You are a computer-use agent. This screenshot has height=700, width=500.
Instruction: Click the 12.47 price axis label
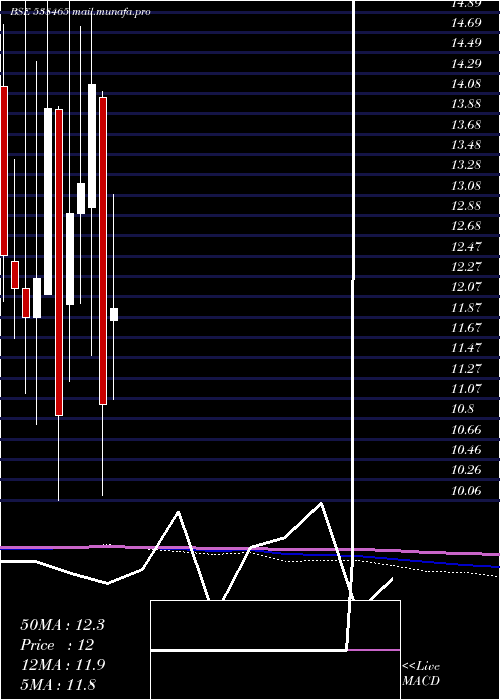tap(466, 246)
